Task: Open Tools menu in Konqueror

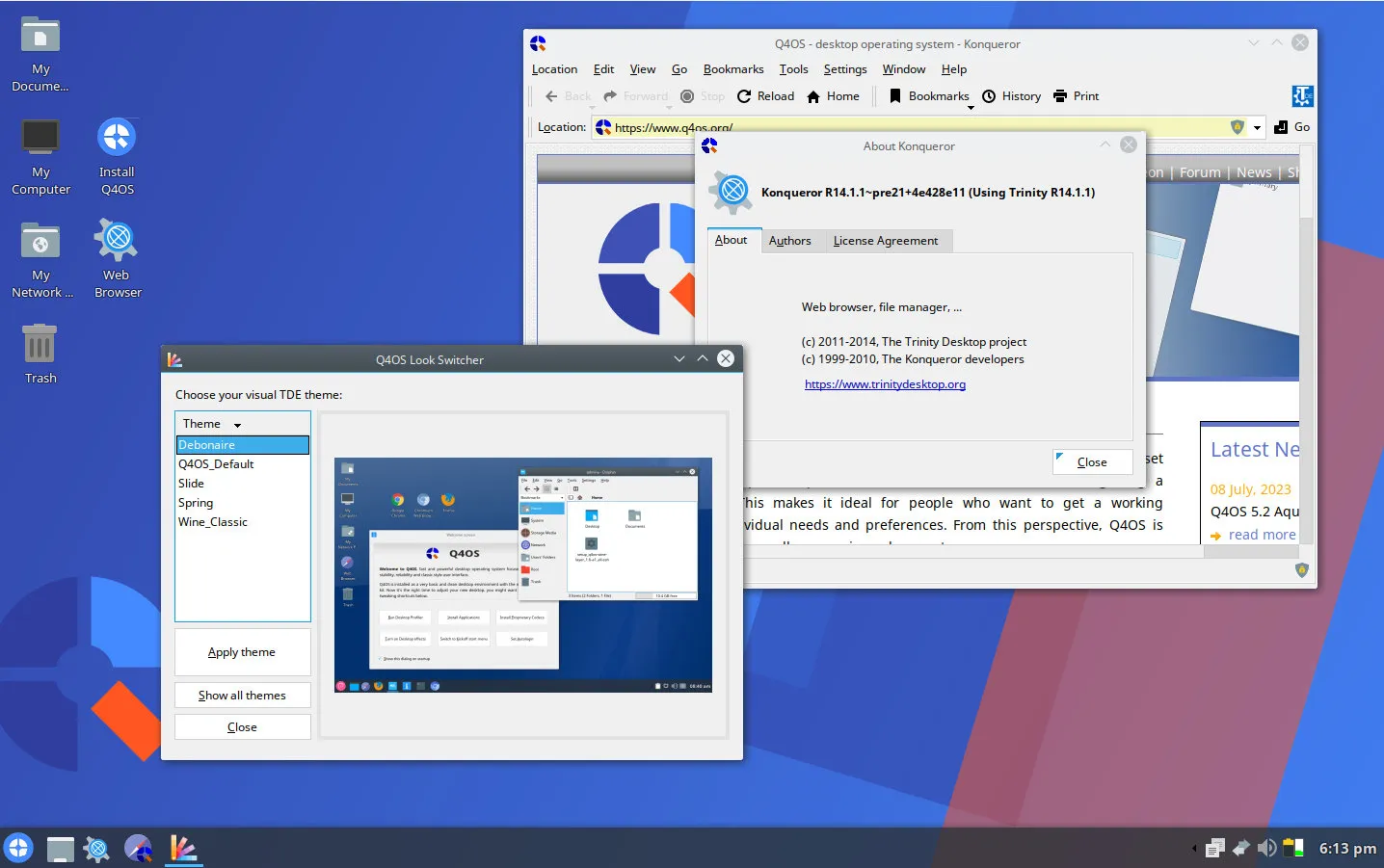Action: [793, 69]
